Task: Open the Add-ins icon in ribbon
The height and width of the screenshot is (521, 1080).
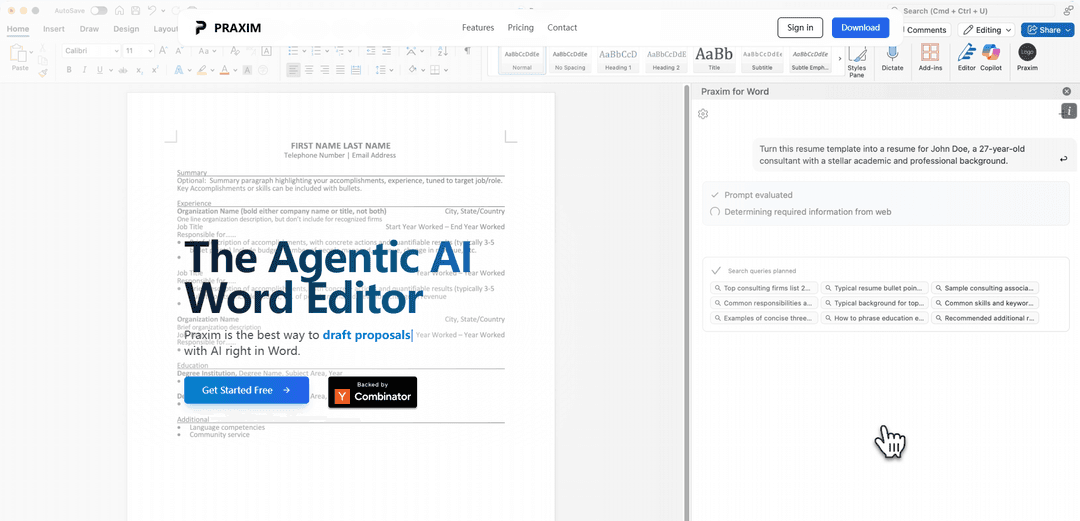Action: pyautogui.click(x=930, y=53)
